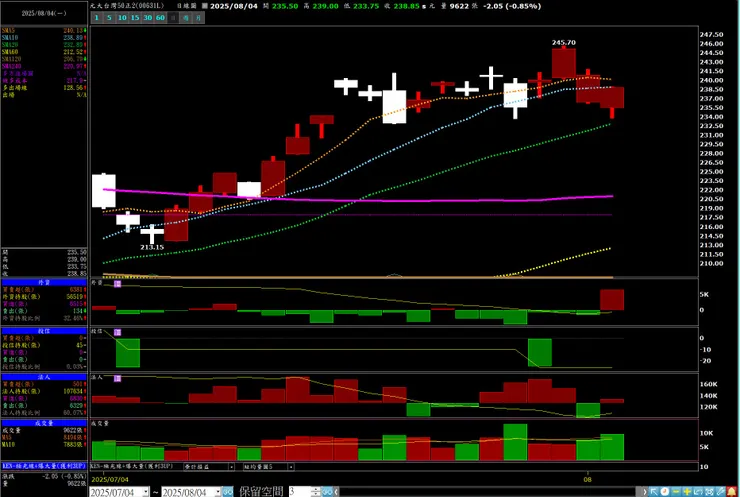Click the SMA240 legend row
Image resolution: width=740 pixels, height=497 pixels.
[44, 66]
